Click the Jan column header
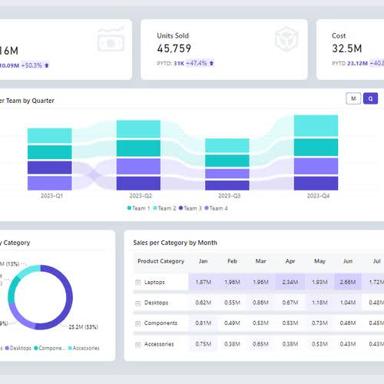 203,261
